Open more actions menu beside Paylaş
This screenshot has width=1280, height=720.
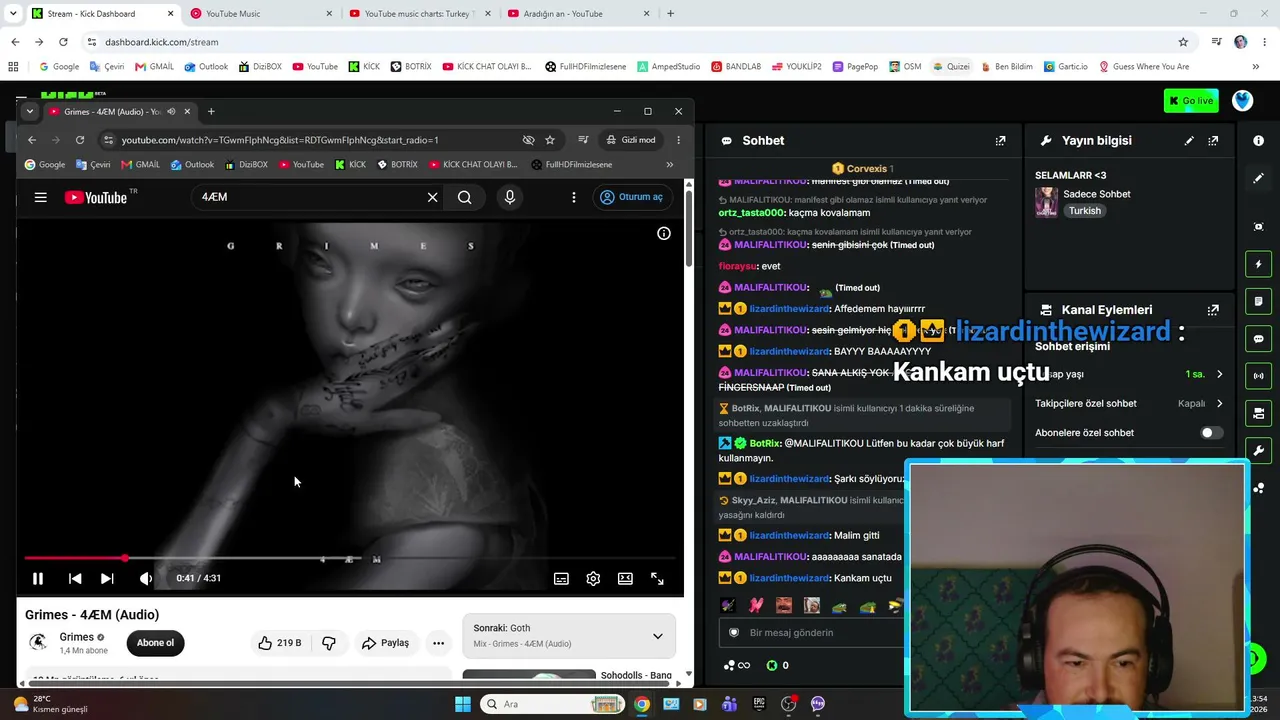pyautogui.click(x=438, y=643)
